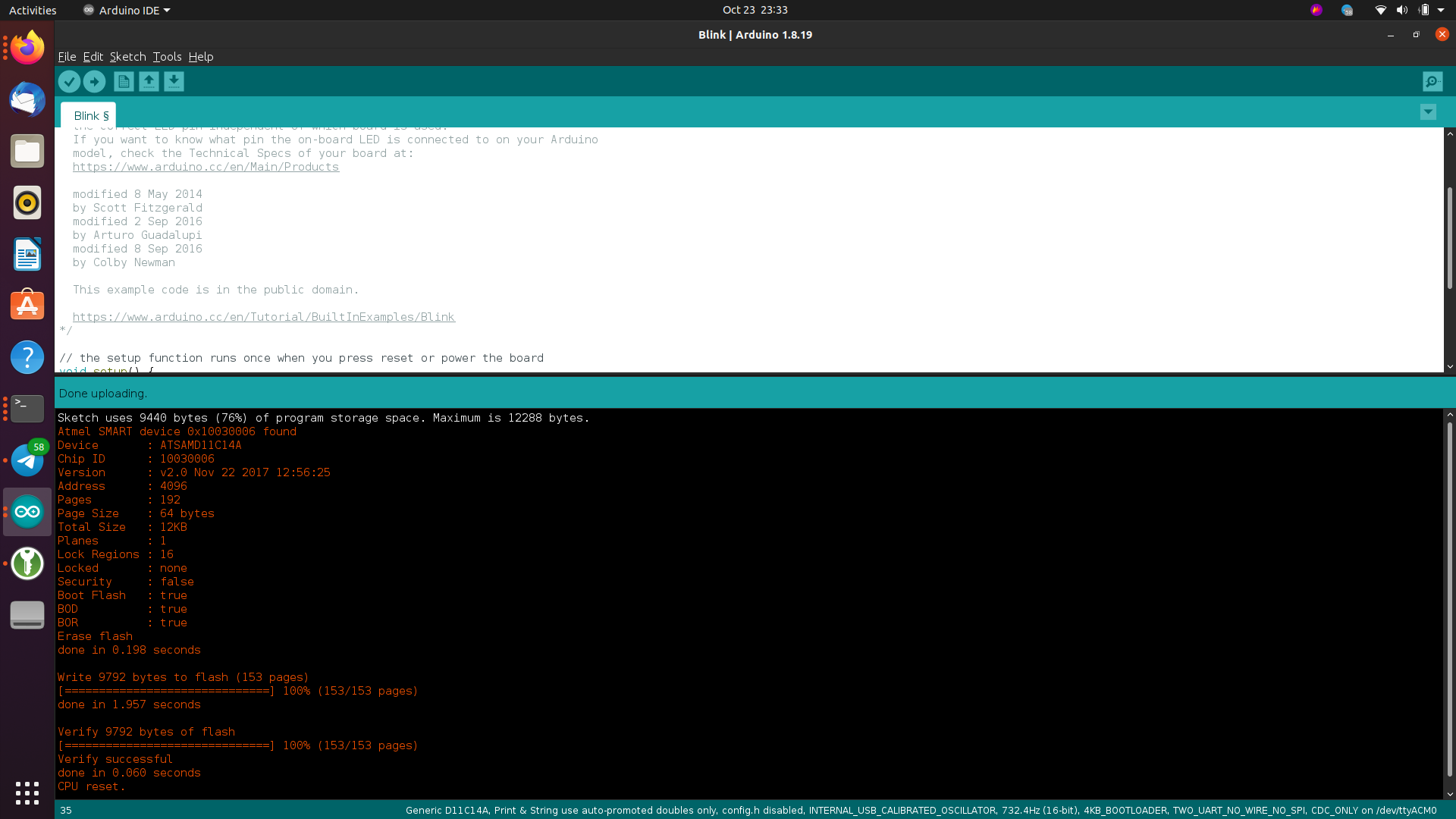Click the line number 35 in status bar

click(66, 810)
